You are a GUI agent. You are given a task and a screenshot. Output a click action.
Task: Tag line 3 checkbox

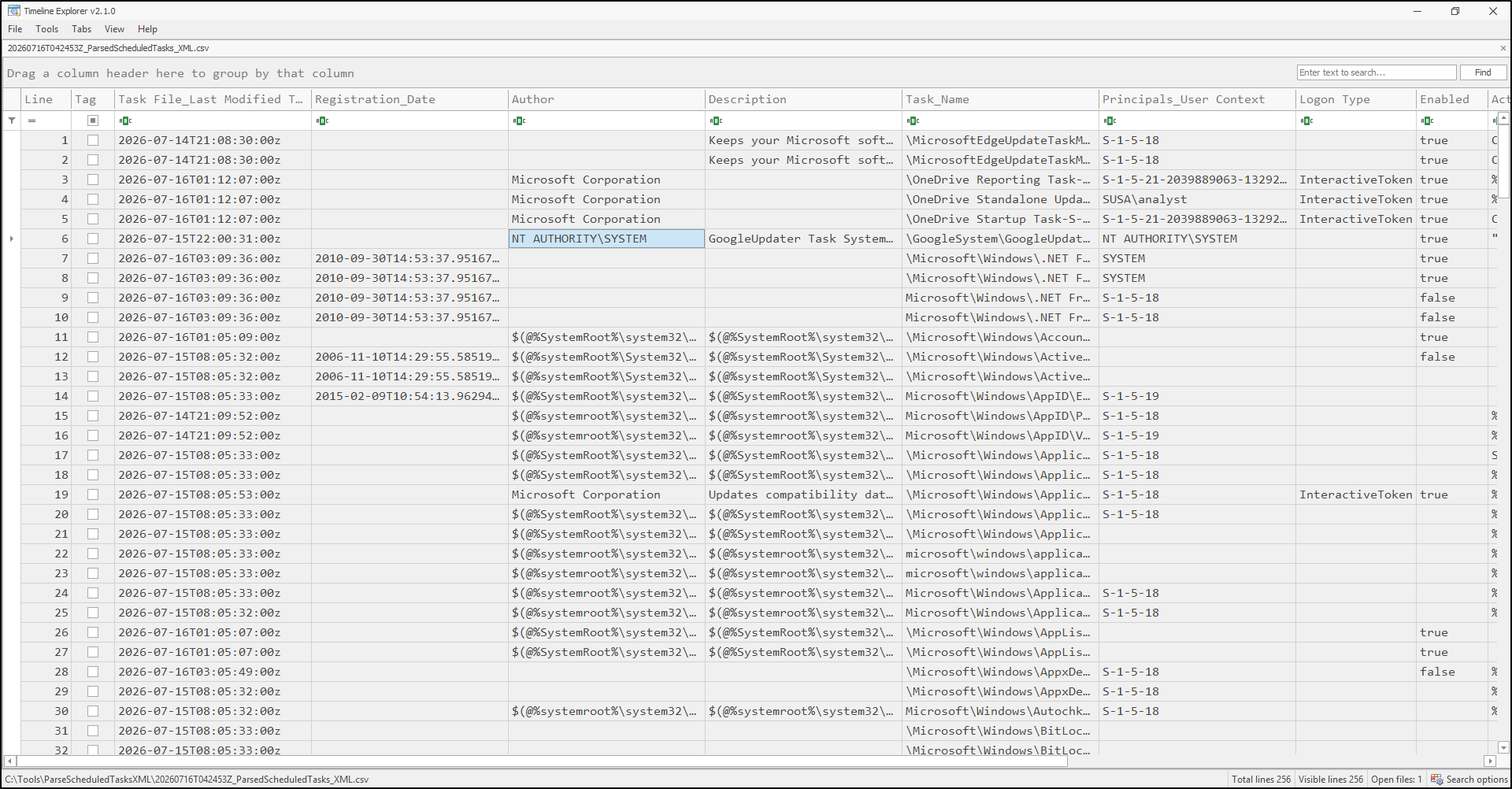click(x=93, y=180)
